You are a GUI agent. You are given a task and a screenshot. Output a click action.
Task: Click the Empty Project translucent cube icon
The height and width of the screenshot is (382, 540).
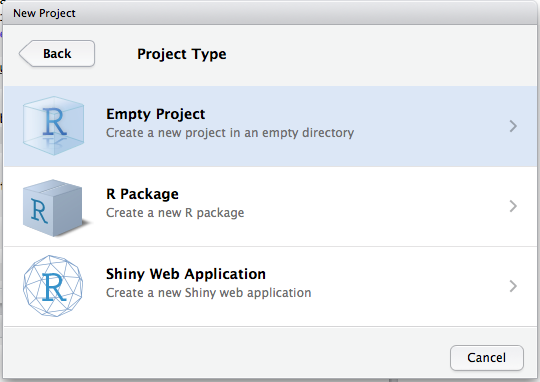pyautogui.click(x=53, y=126)
